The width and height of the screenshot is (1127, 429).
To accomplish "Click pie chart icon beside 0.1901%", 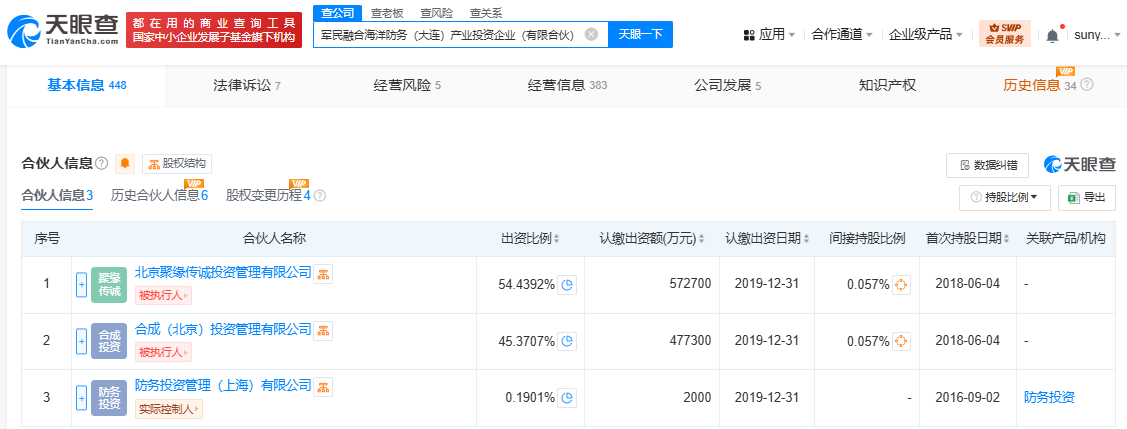I will pyautogui.click(x=567, y=397).
